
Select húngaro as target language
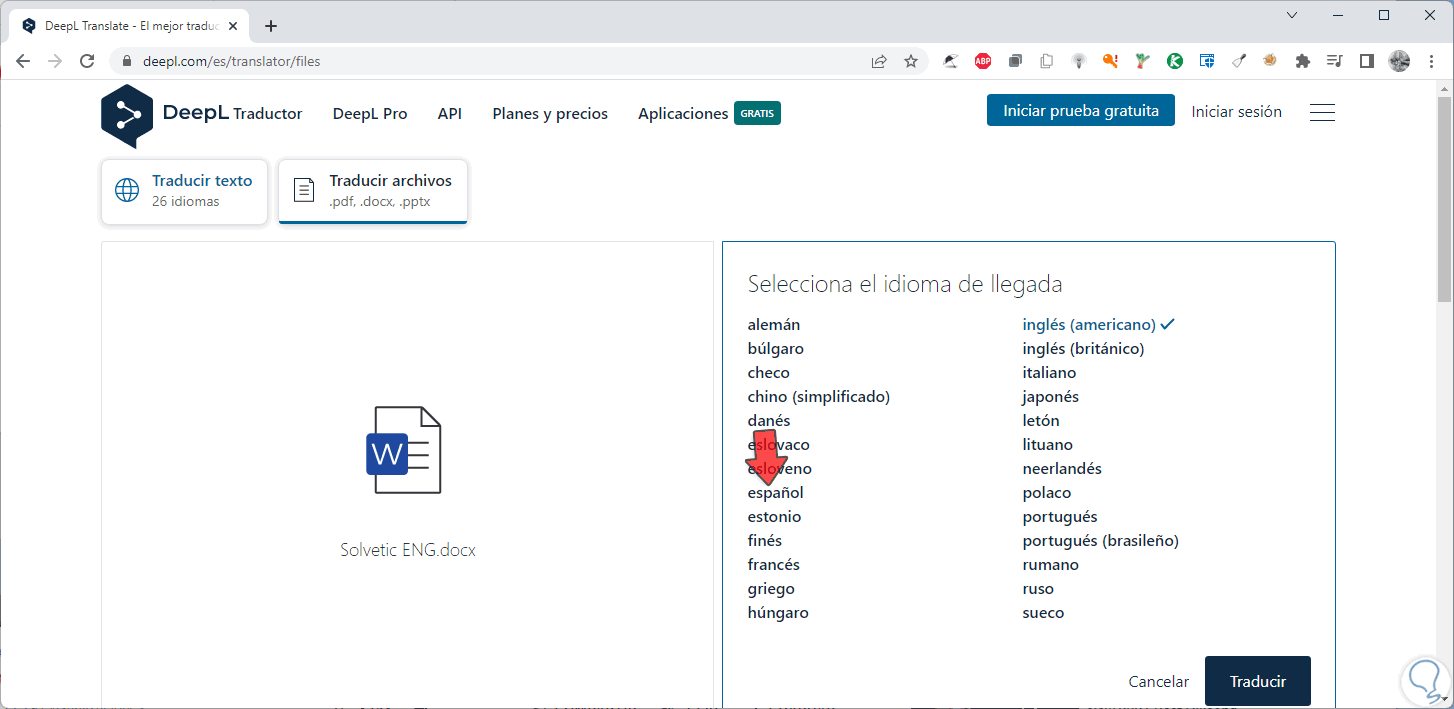(x=778, y=612)
